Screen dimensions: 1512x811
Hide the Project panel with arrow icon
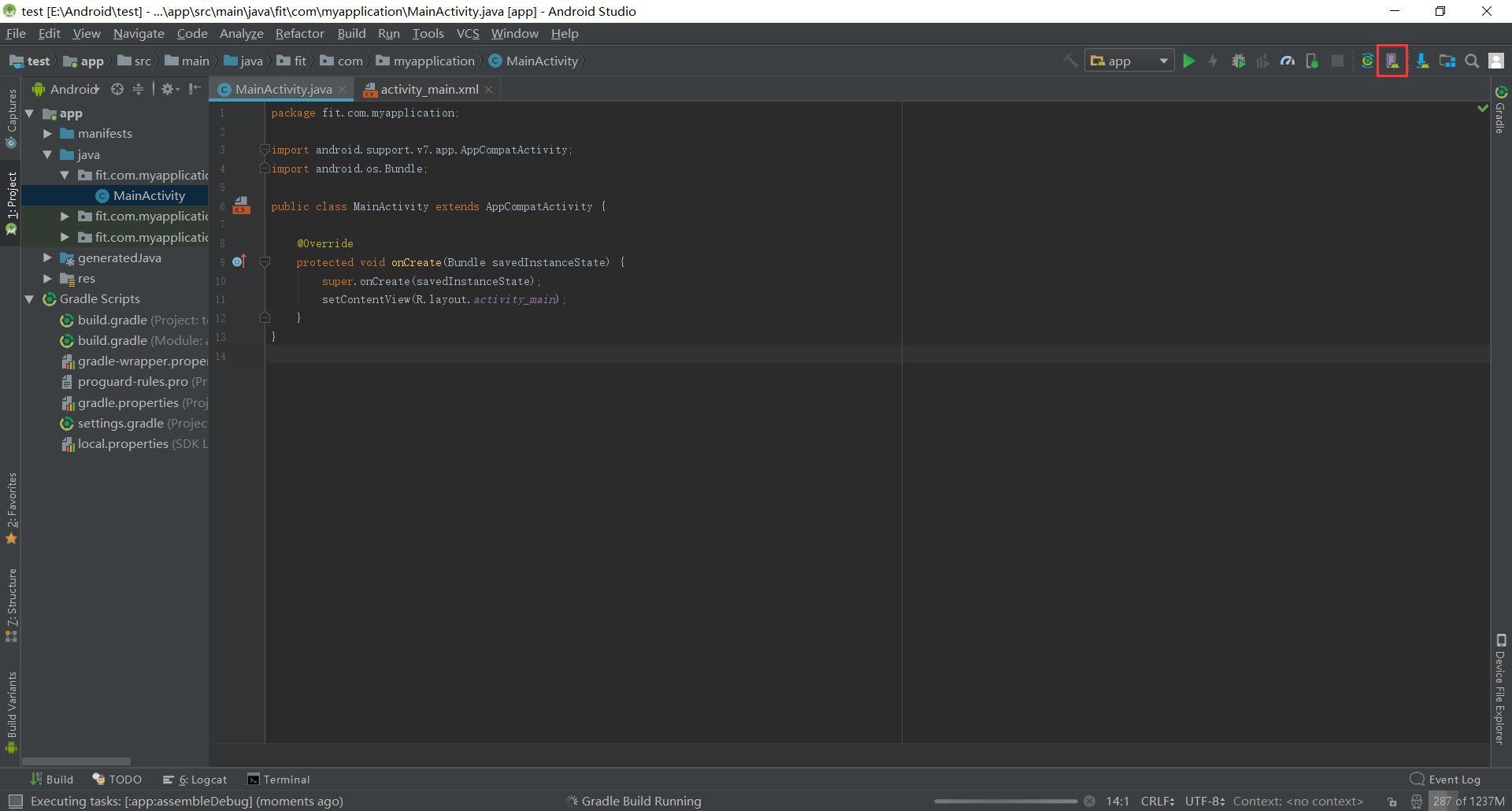click(195, 89)
